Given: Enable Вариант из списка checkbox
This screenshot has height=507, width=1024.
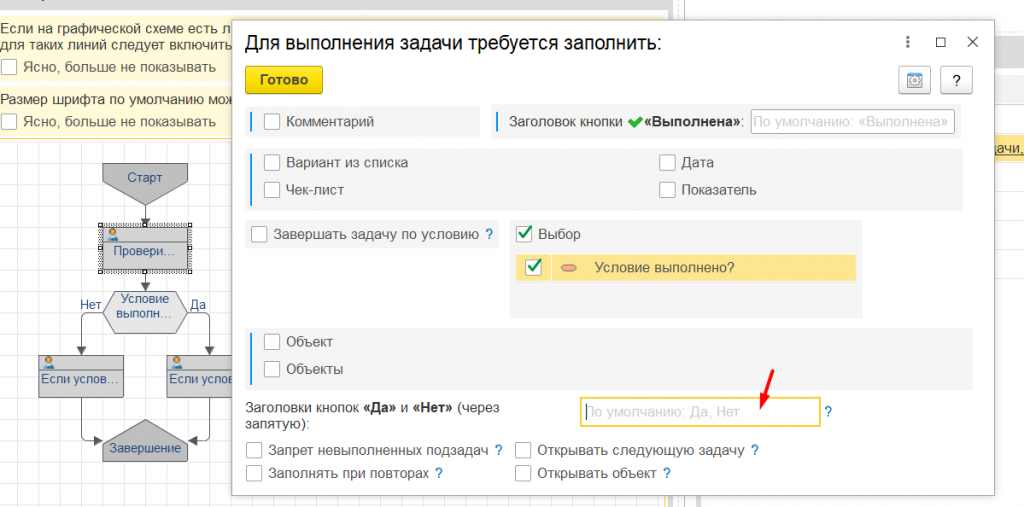Looking at the screenshot, I should click(272, 163).
